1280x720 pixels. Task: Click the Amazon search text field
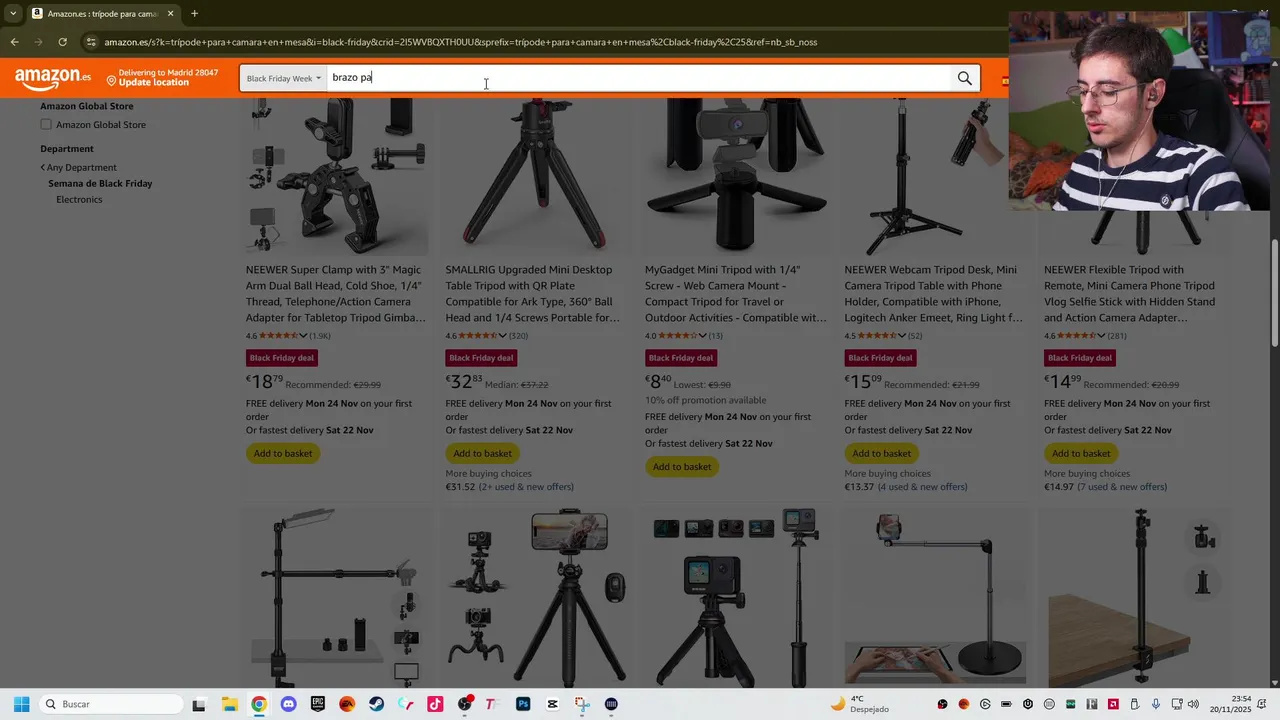pyautogui.click(x=638, y=78)
